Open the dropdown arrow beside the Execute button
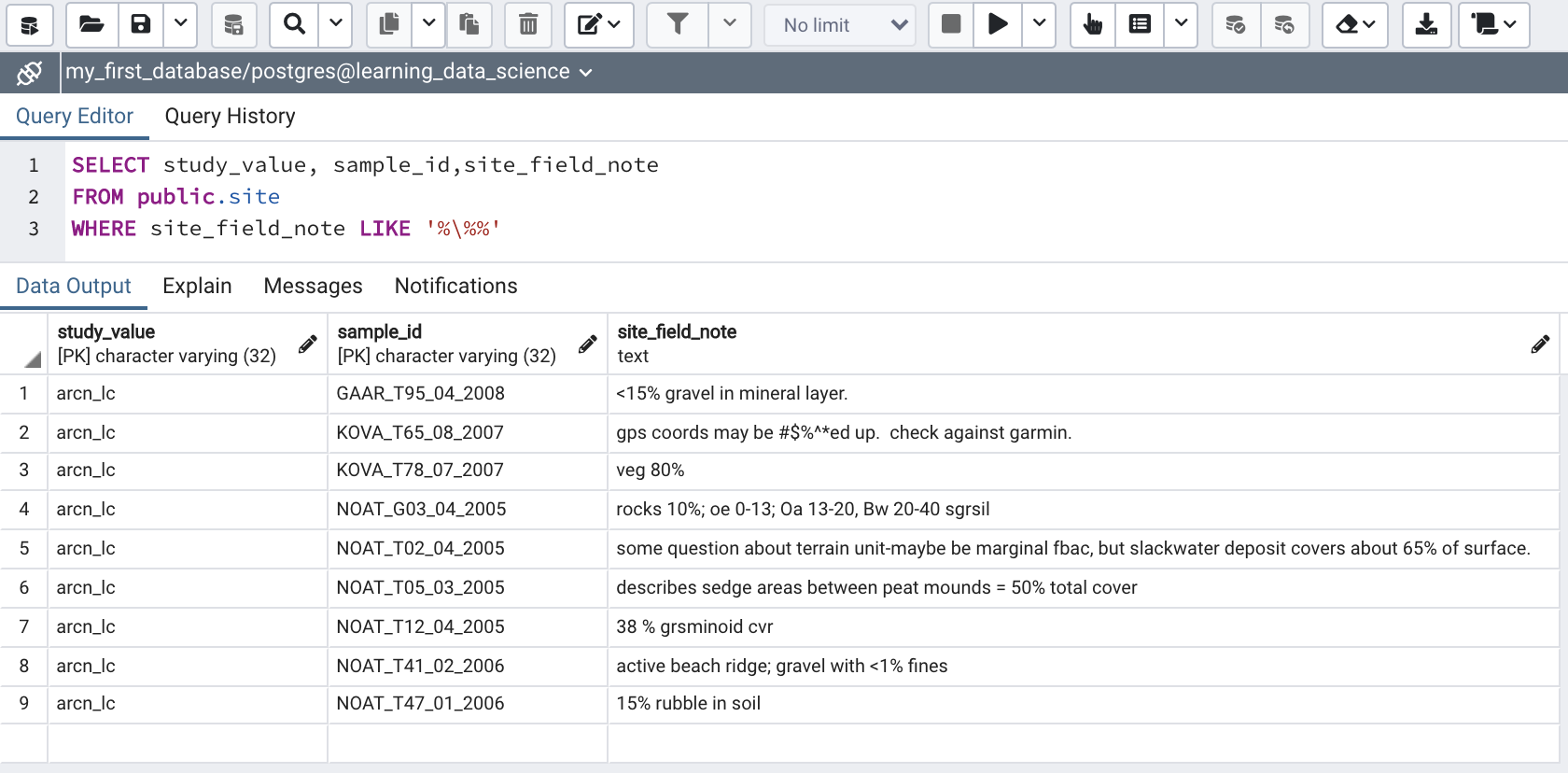Viewport: 1568px width, 773px height. coord(1039,25)
